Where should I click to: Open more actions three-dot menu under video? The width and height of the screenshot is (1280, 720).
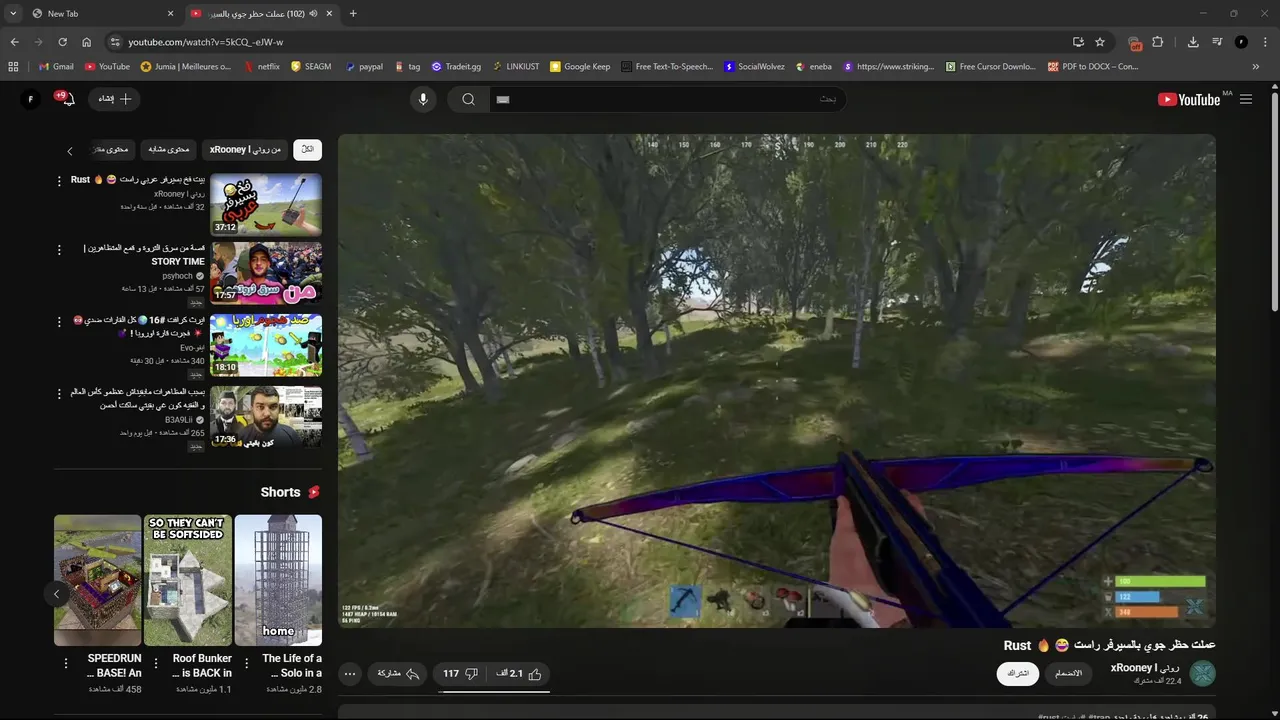350,674
